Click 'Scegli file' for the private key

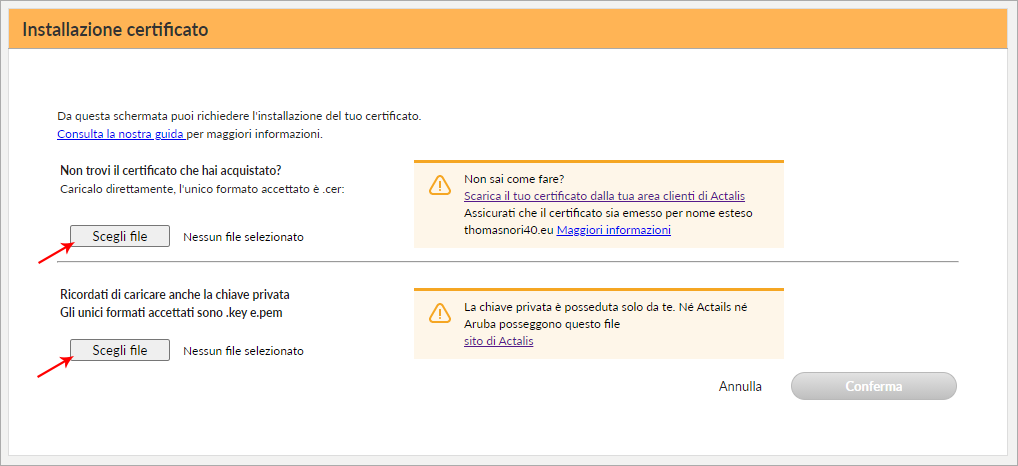pos(120,350)
